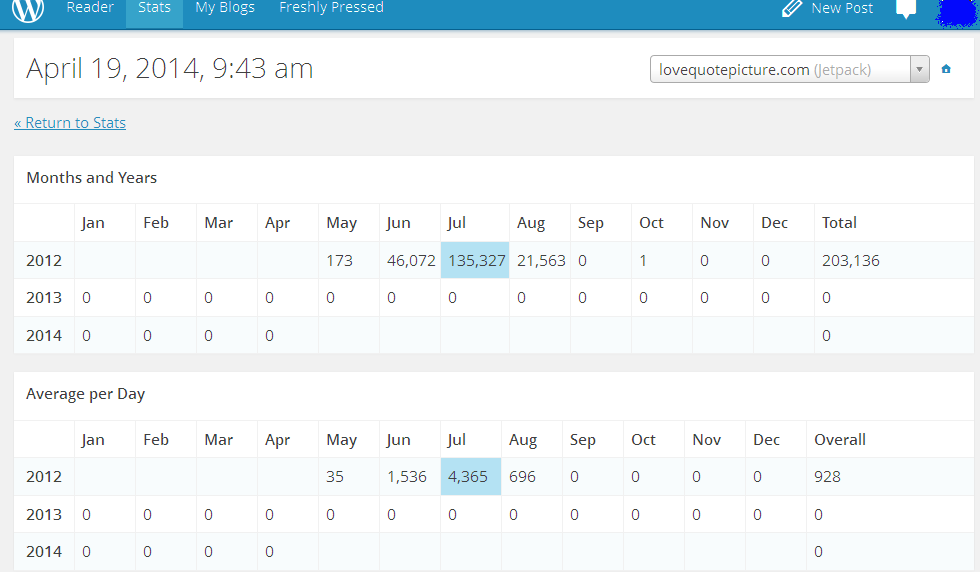Select the highlighted 4,365 average cell
The height and width of the screenshot is (572, 980).
[471, 476]
